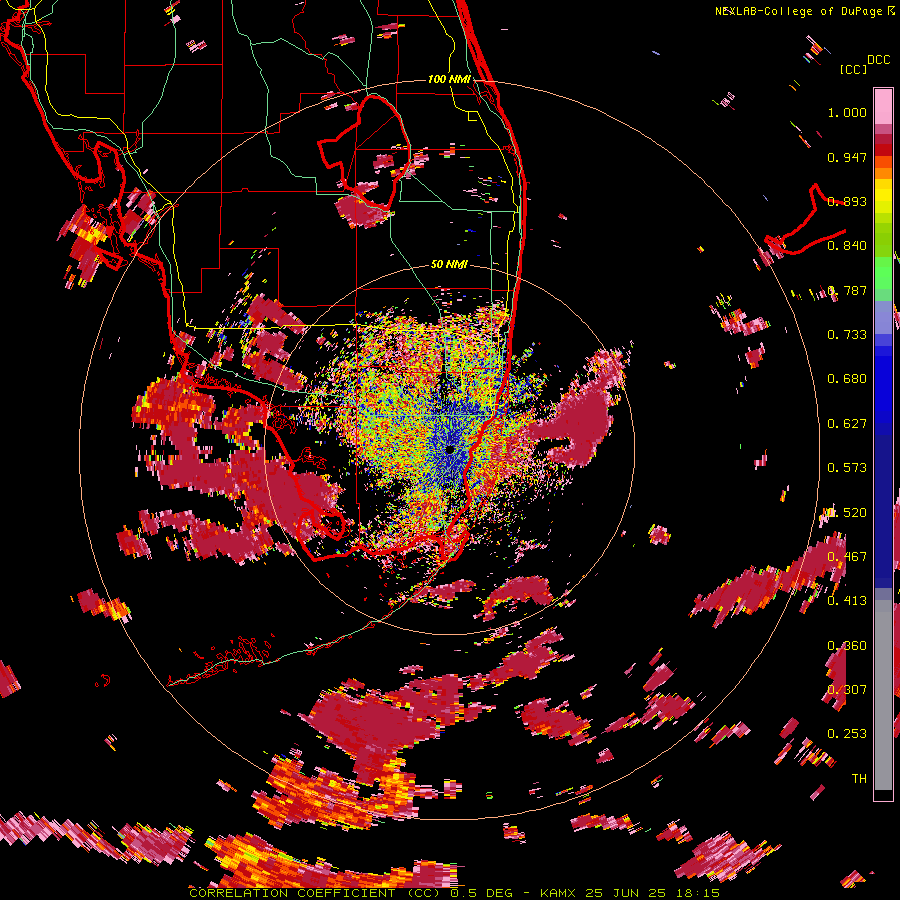The width and height of the screenshot is (900, 900).
Task: Select the 0.360 scale label
Action: coord(847,646)
